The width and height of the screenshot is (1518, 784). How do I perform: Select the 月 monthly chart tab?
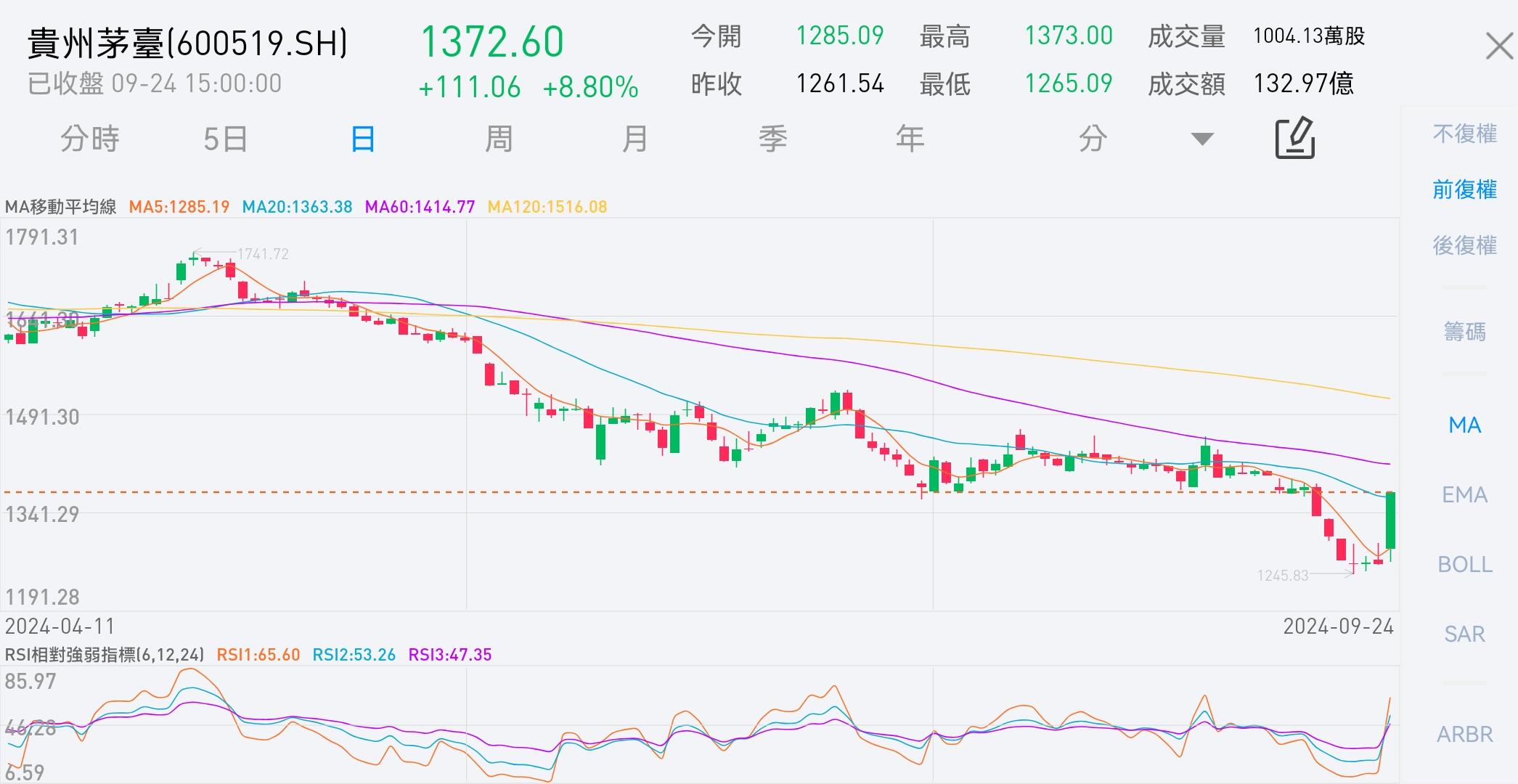click(x=635, y=139)
